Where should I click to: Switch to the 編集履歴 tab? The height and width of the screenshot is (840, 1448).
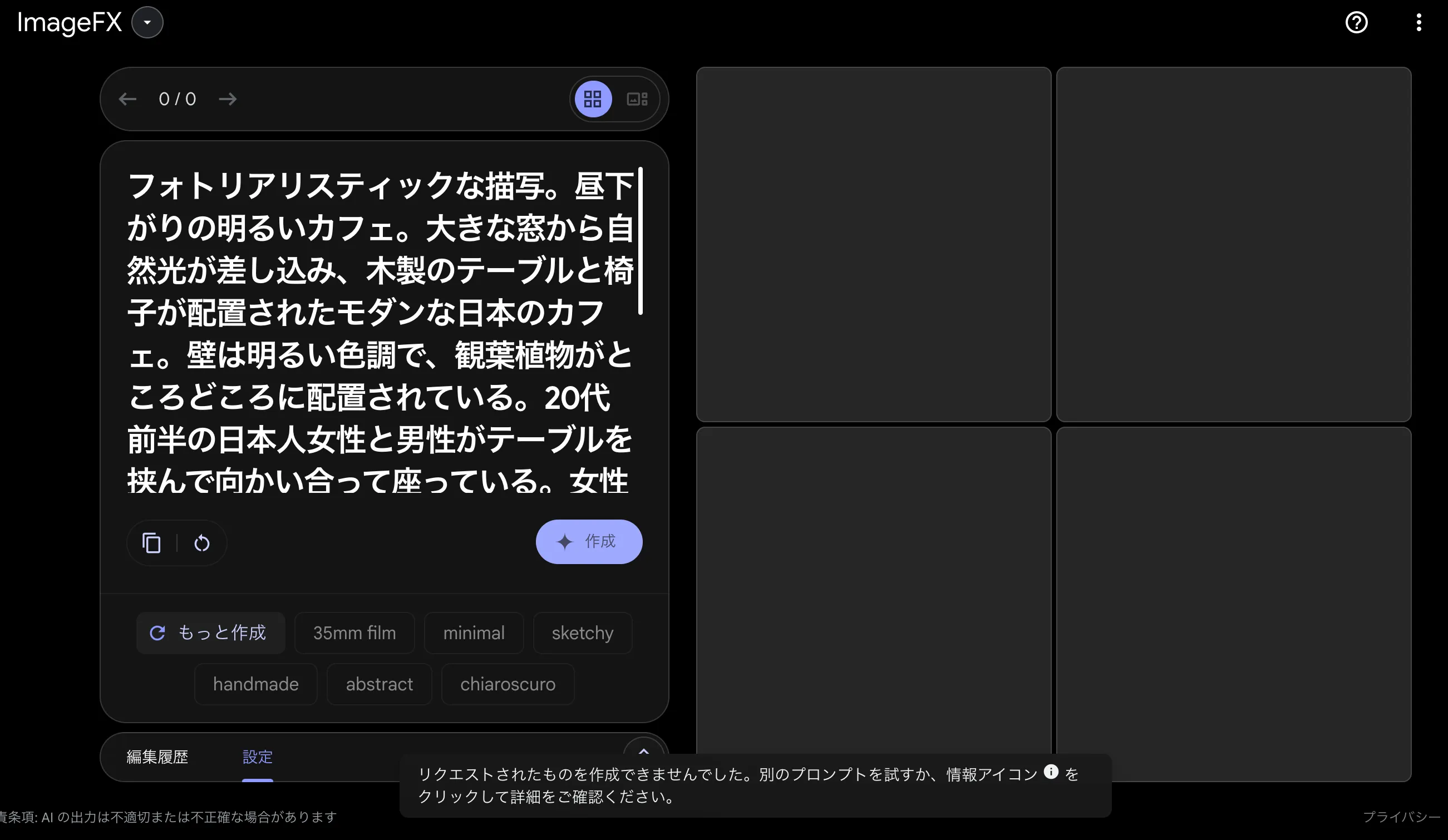coord(157,757)
